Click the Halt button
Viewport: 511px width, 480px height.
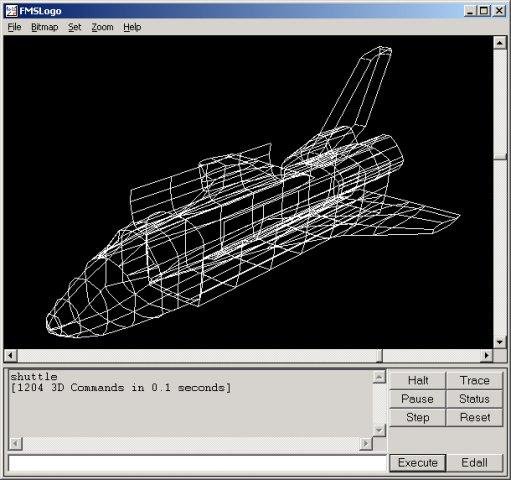pyautogui.click(x=417, y=380)
